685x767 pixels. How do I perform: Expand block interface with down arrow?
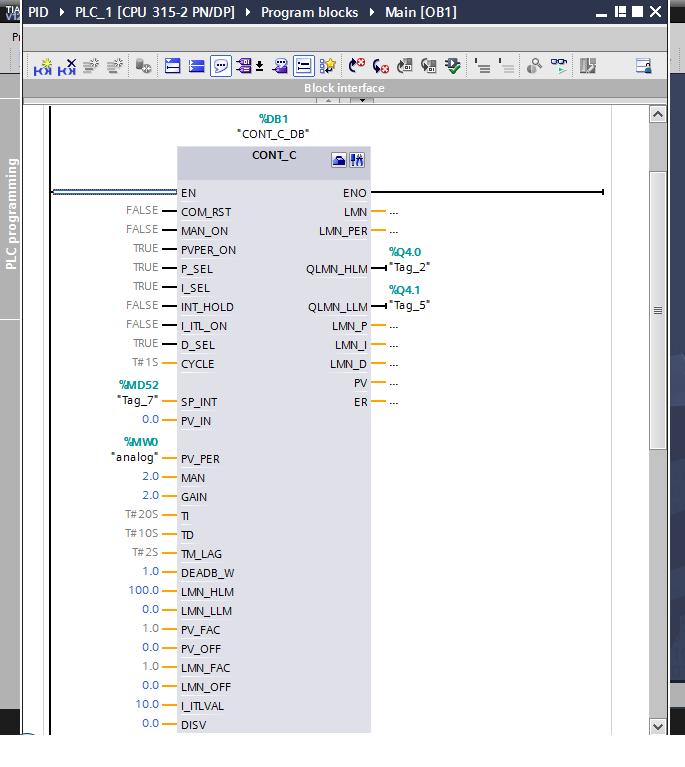362,100
